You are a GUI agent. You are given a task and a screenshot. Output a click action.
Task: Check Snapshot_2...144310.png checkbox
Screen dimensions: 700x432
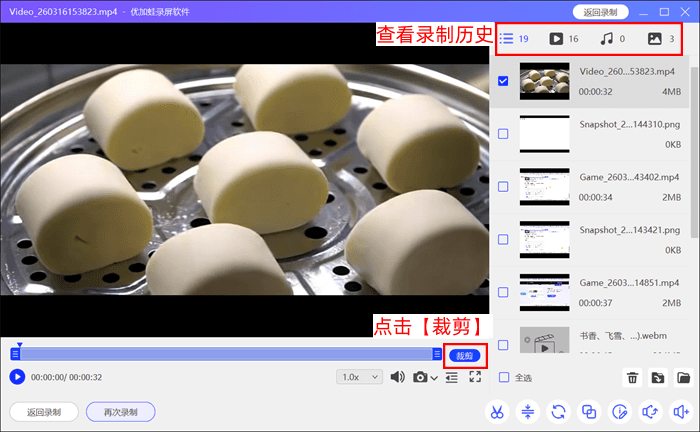(503, 134)
